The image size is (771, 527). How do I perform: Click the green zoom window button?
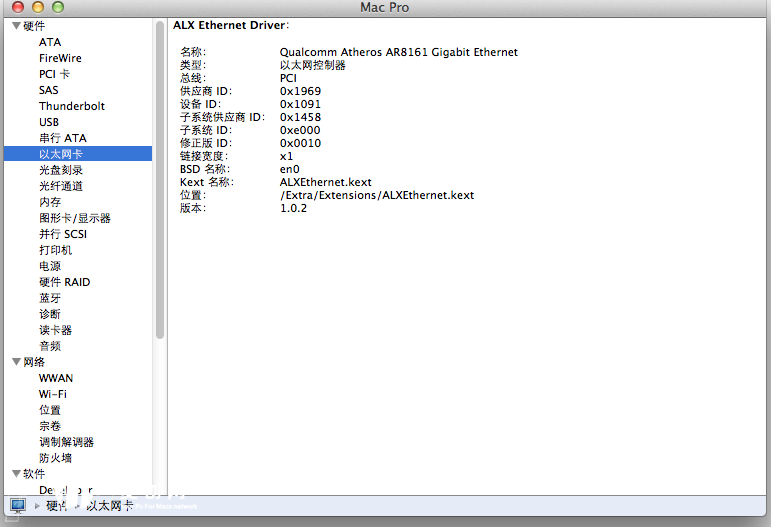(x=58, y=8)
